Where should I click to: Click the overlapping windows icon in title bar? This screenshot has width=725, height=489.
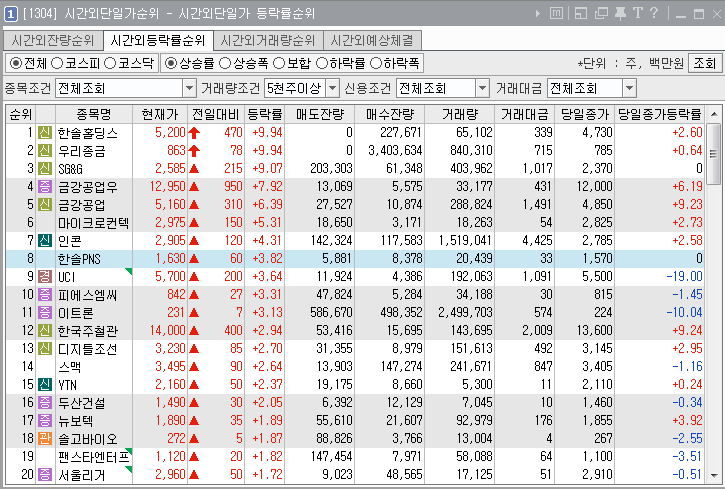click(x=601, y=13)
